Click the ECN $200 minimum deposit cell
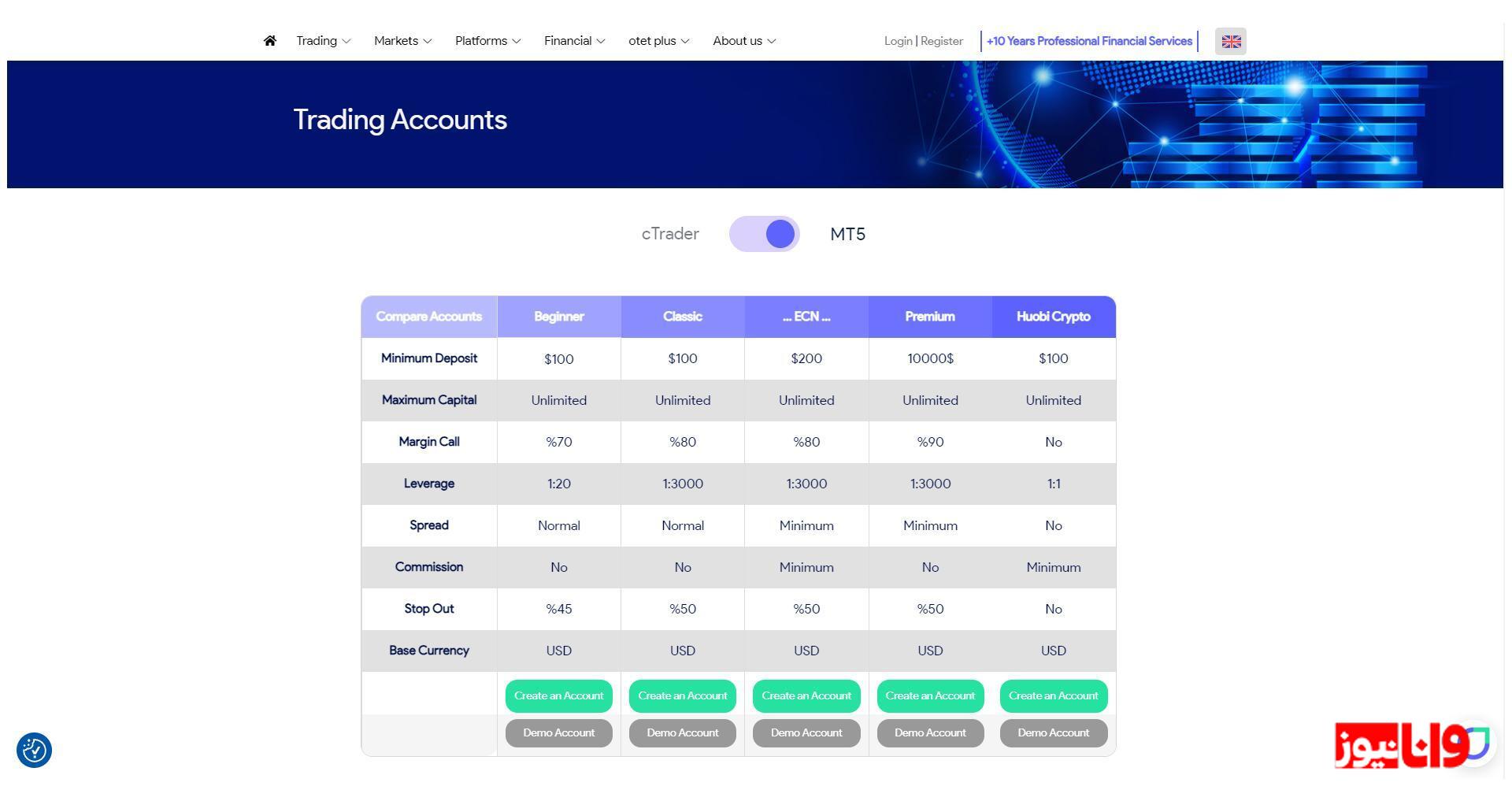Screen dimensions: 1512x801 click(806, 358)
